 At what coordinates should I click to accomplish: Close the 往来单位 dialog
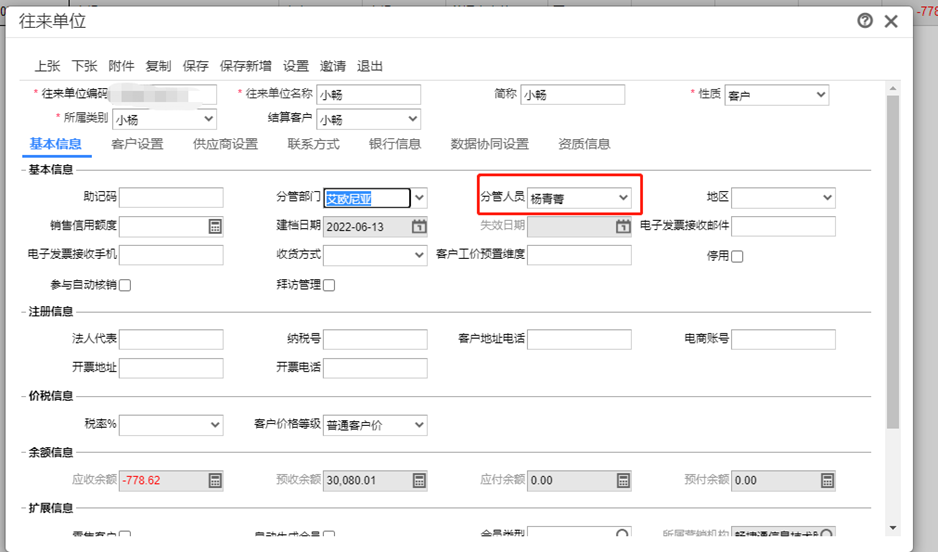pos(891,22)
